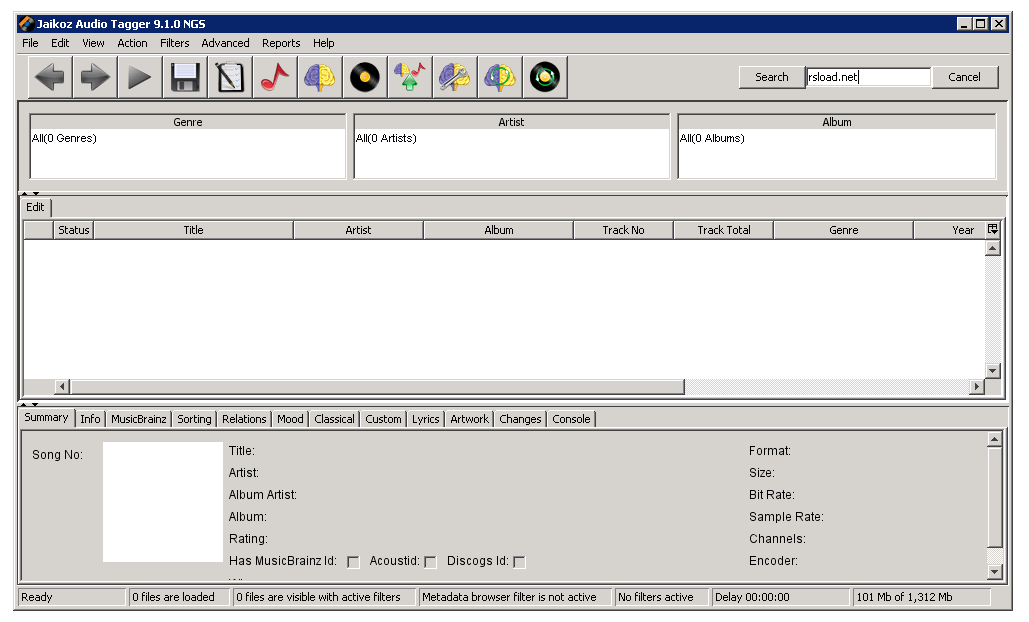Click the forward arrow toolbar icon
1029x622 pixels.
(95, 77)
